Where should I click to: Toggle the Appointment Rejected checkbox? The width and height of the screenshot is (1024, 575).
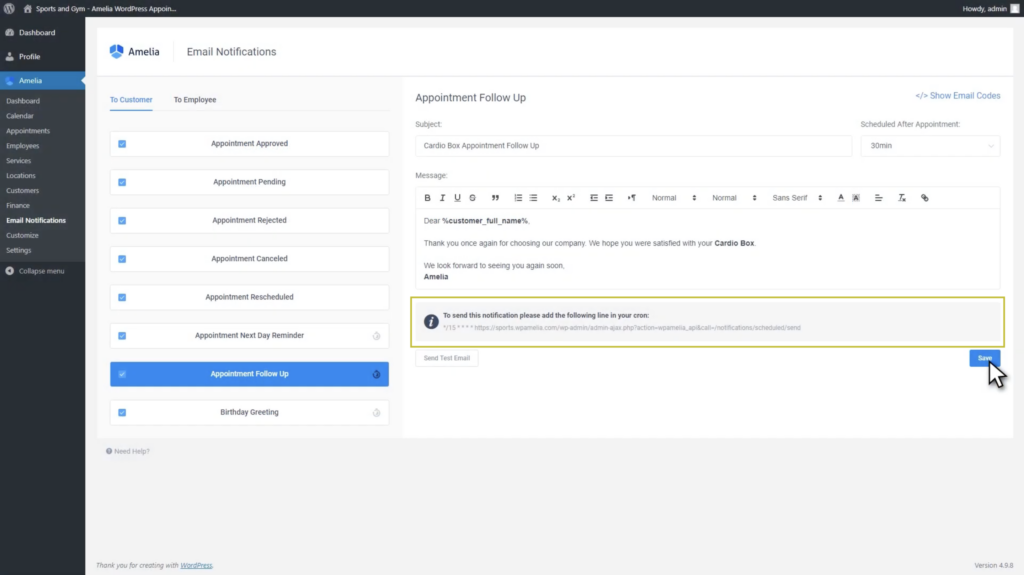tap(122, 221)
